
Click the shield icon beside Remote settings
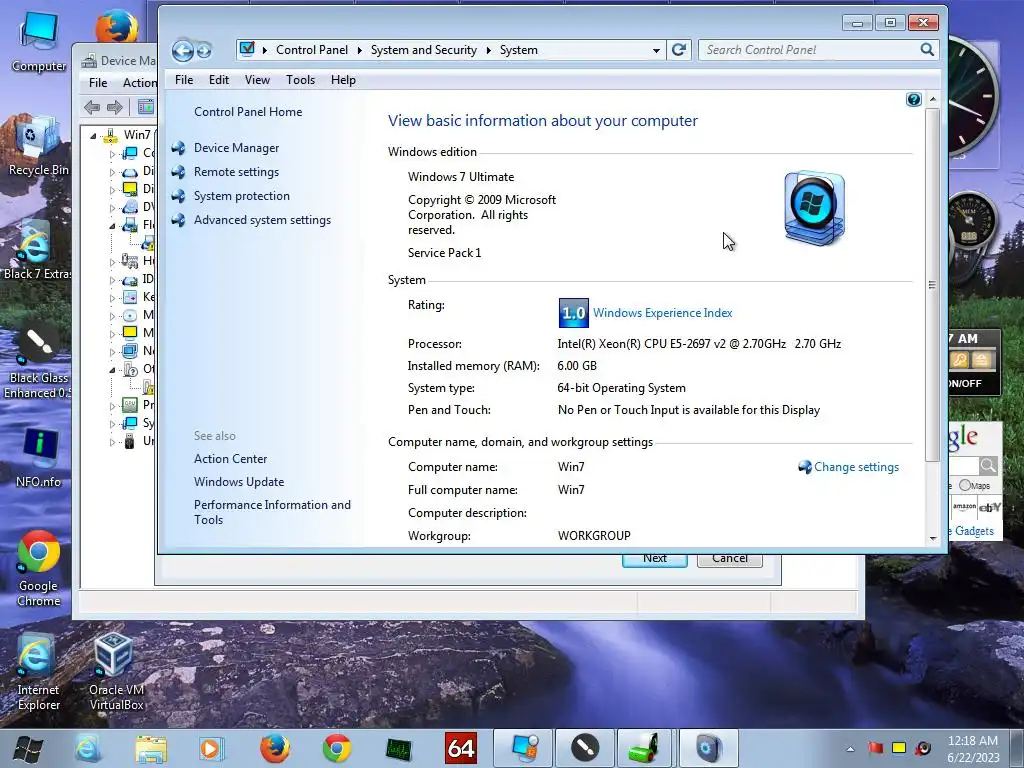178,172
